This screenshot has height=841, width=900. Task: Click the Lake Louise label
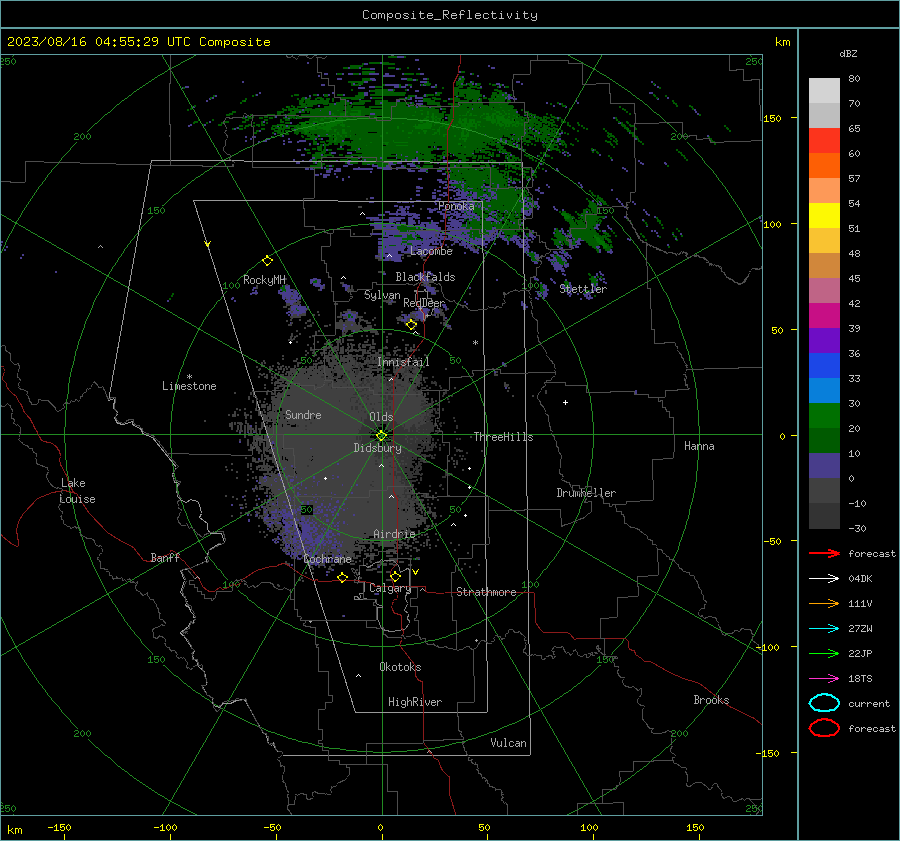77,491
